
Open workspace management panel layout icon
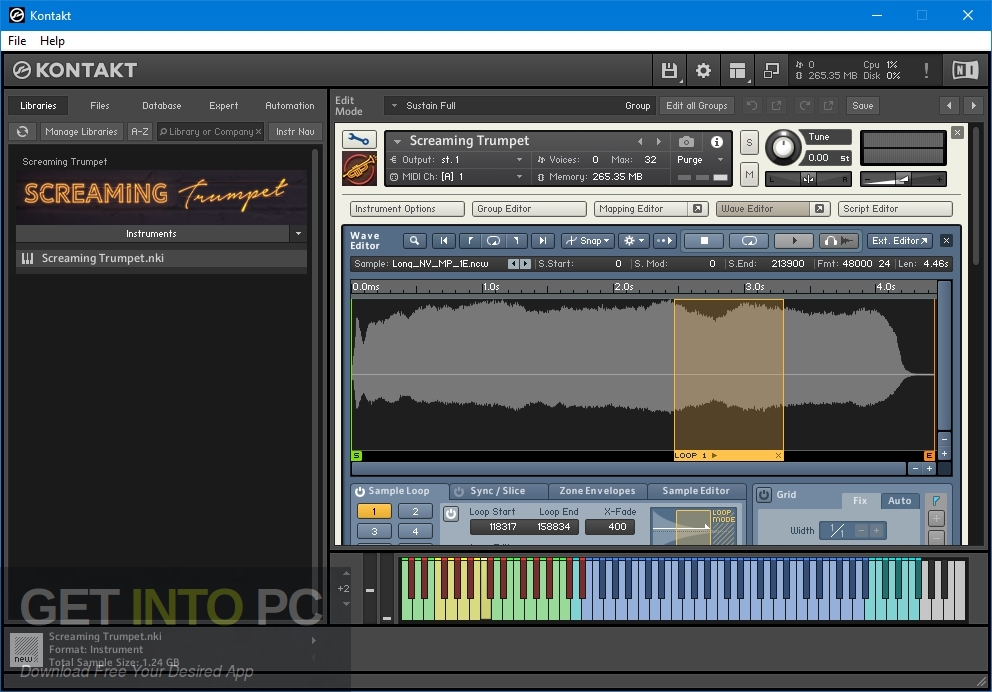tap(737, 70)
